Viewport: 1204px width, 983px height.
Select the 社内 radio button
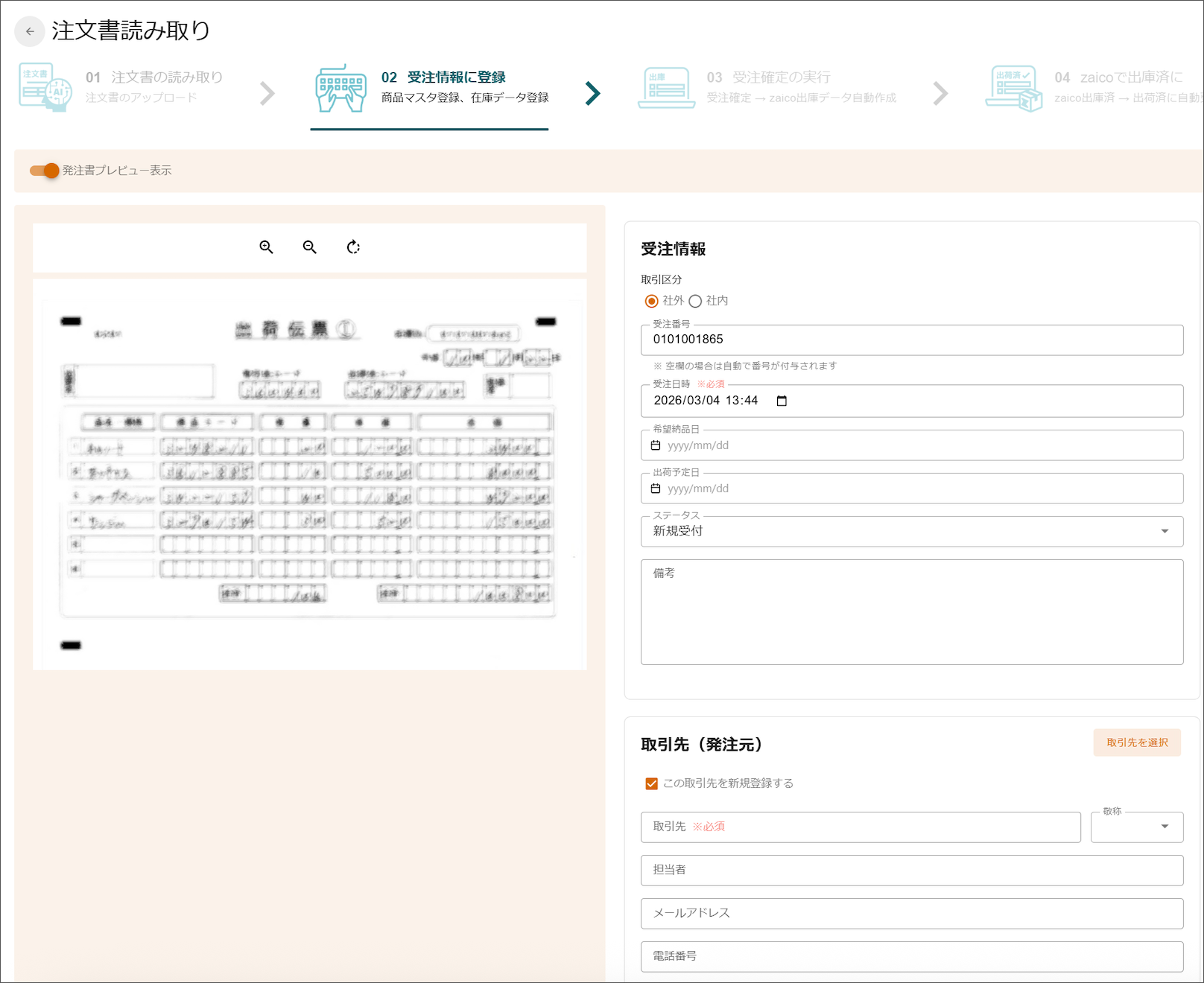(695, 301)
